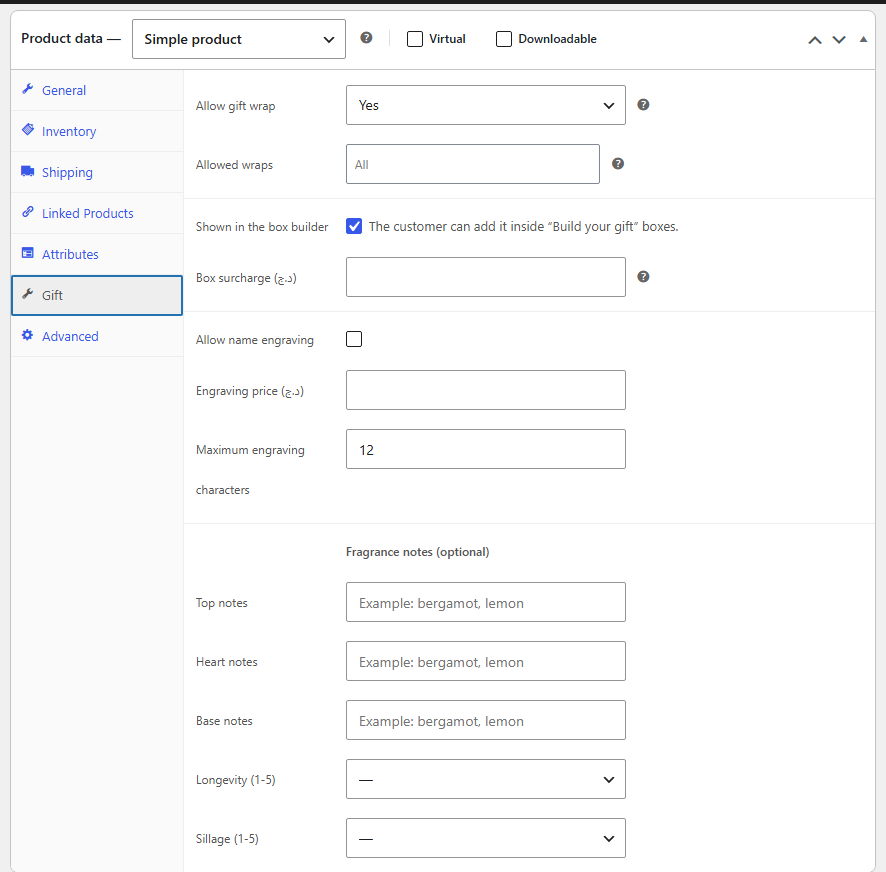Switch to the Advanced tab
The width and height of the screenshot is (886, 872).
coord(97,336)
